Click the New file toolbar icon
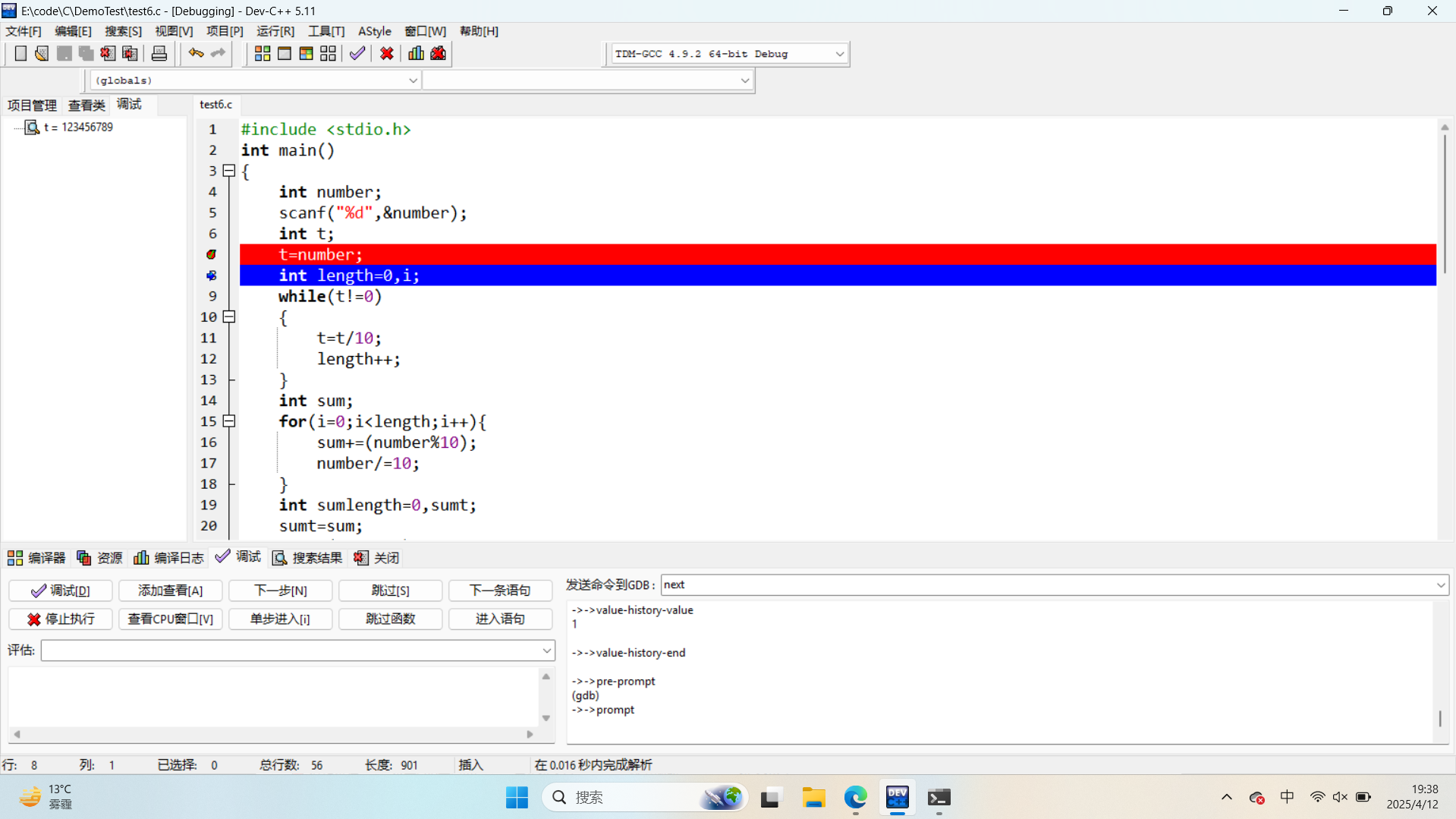This screenshot has width=1456, height=819. coord(20,53)
